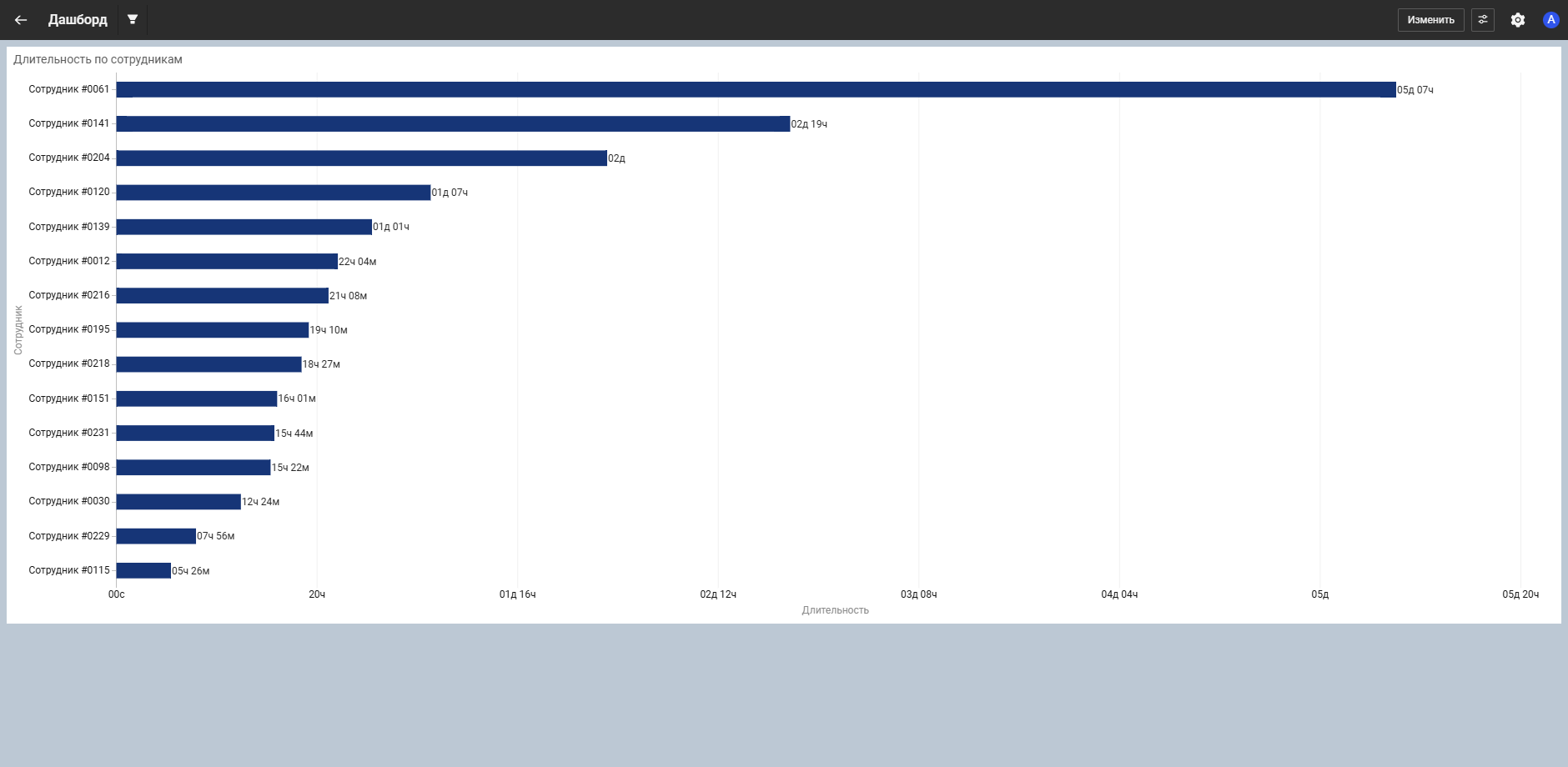Viewport: 1568px width, 767px height.
Task: Select the bar for Сотрудник #0195
Action: [213, 330]
